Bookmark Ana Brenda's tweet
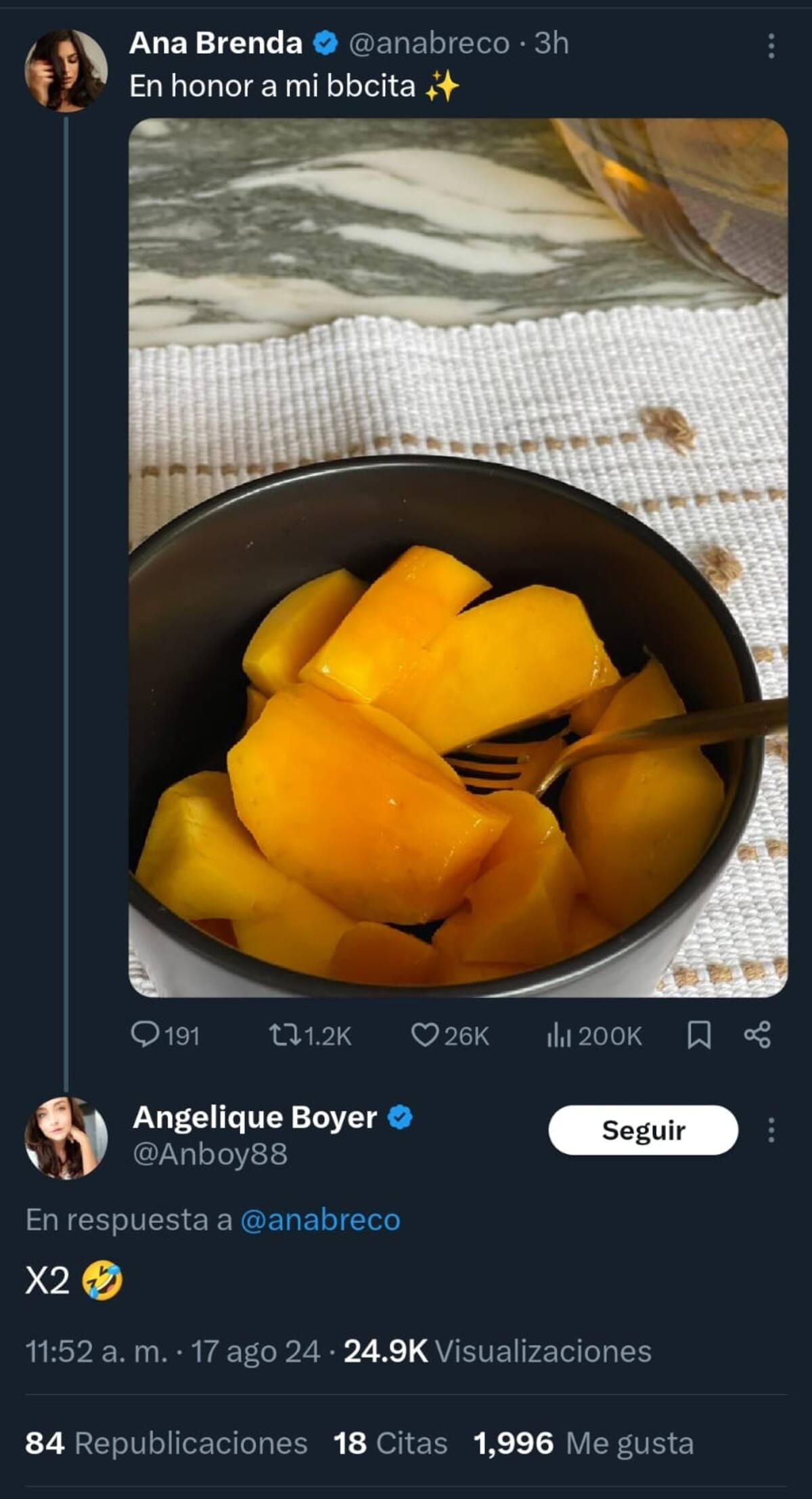Image resolution: width=812 pixels, height=1499 pixels. (698, 1035)
